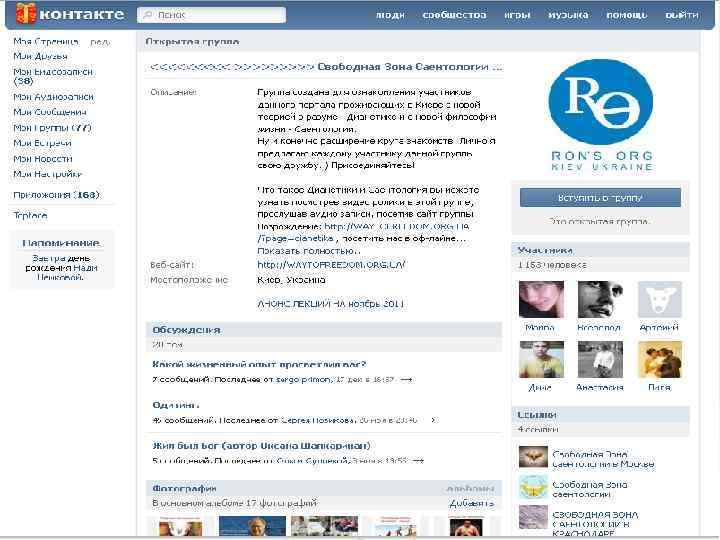
Task: Open люди in the top navigation
Action: [390, 15]
